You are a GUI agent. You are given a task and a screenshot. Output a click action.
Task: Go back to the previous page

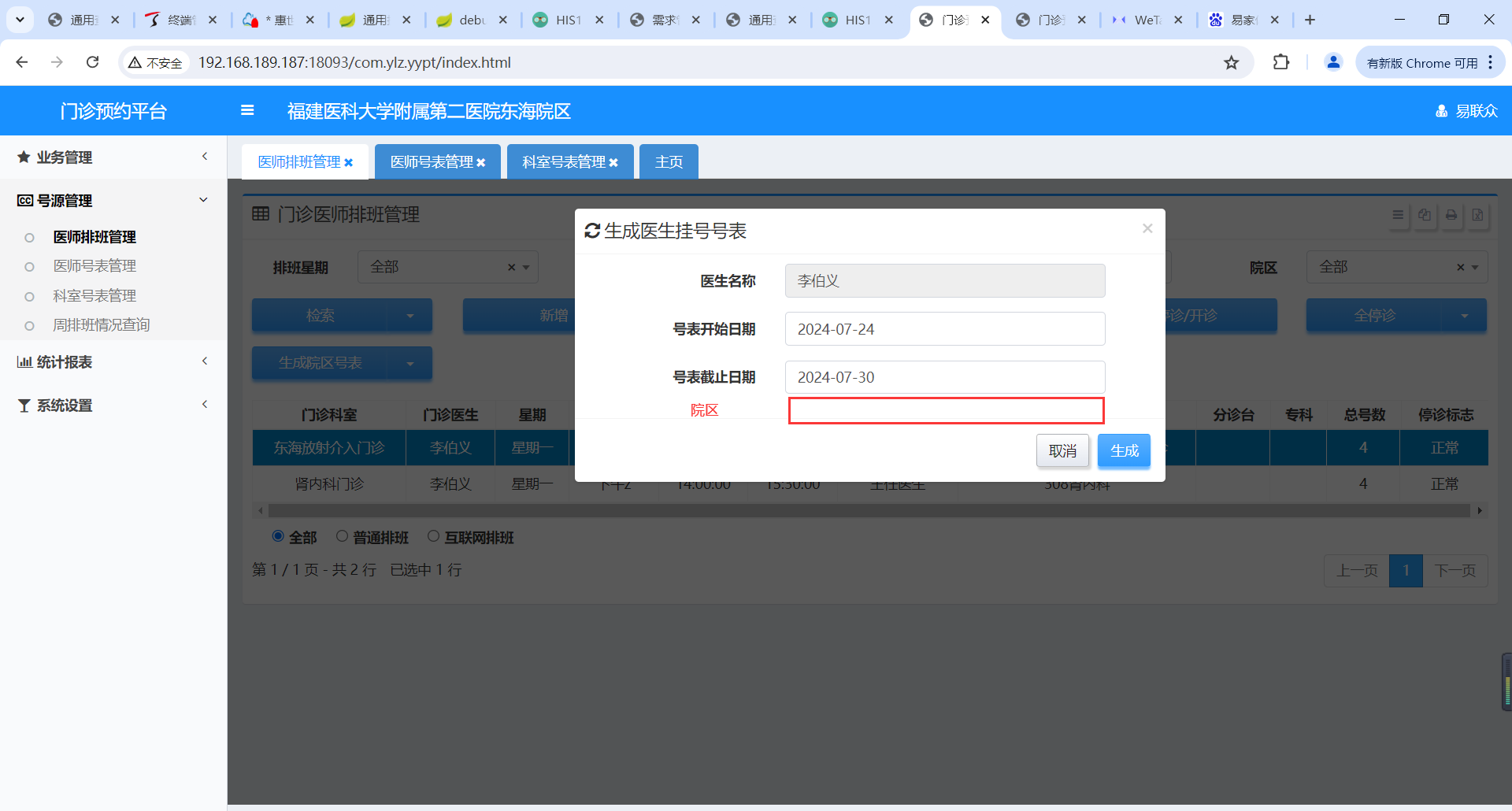tap(22, 62)
